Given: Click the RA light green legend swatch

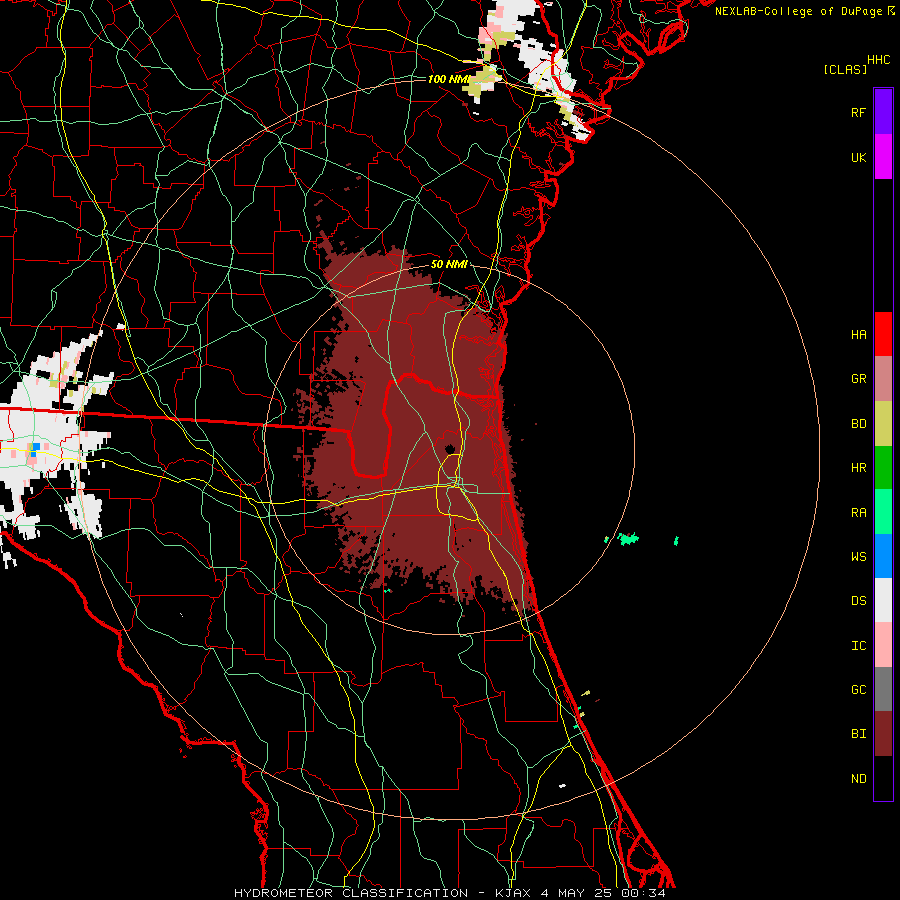Looking at the screenshot, I should click(x=883, y=512).
